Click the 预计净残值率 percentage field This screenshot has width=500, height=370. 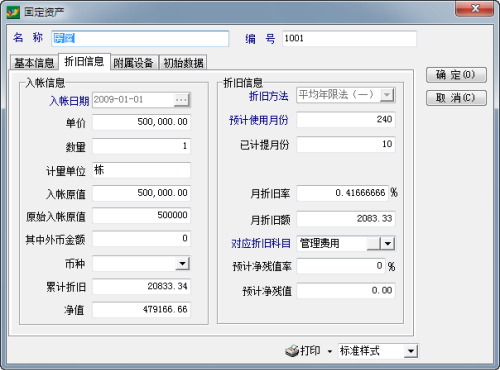[341, 266]
